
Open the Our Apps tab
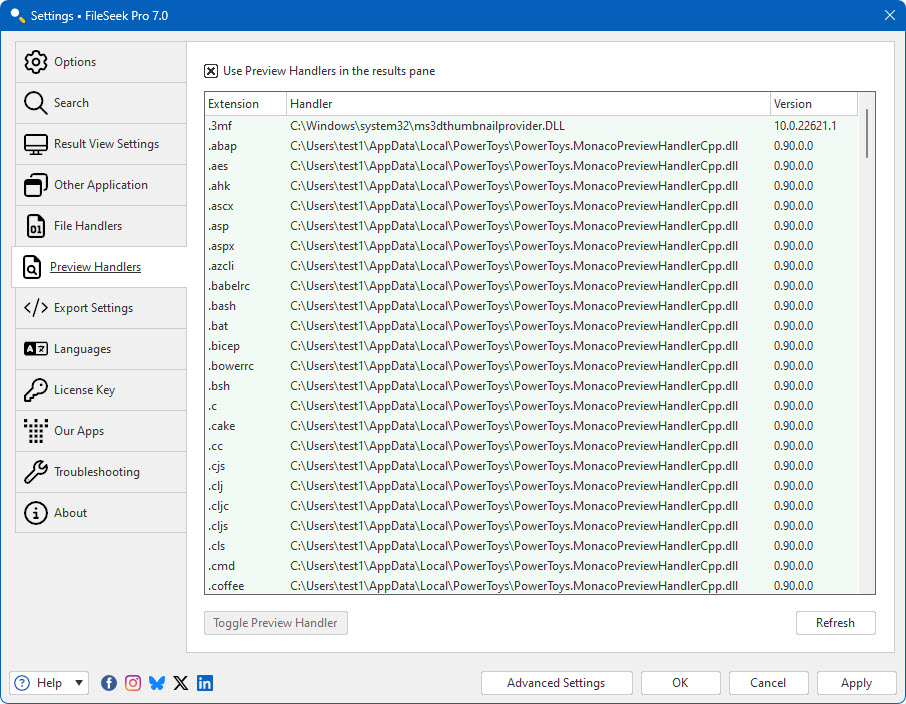coord(101,431)
